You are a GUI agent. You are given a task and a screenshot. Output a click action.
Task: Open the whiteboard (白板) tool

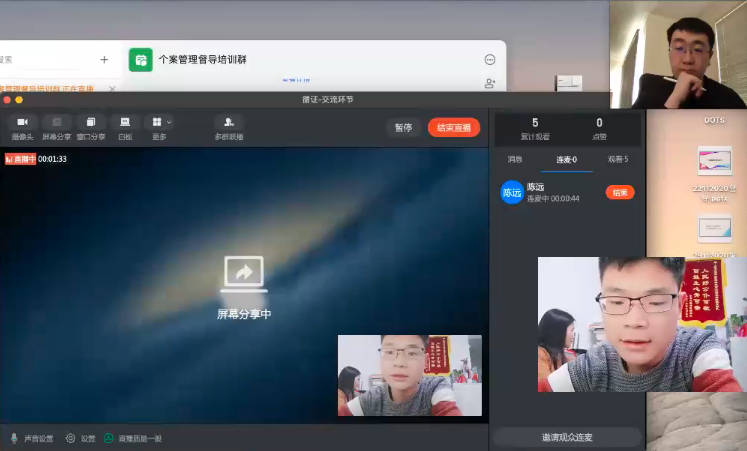point(125,122)
